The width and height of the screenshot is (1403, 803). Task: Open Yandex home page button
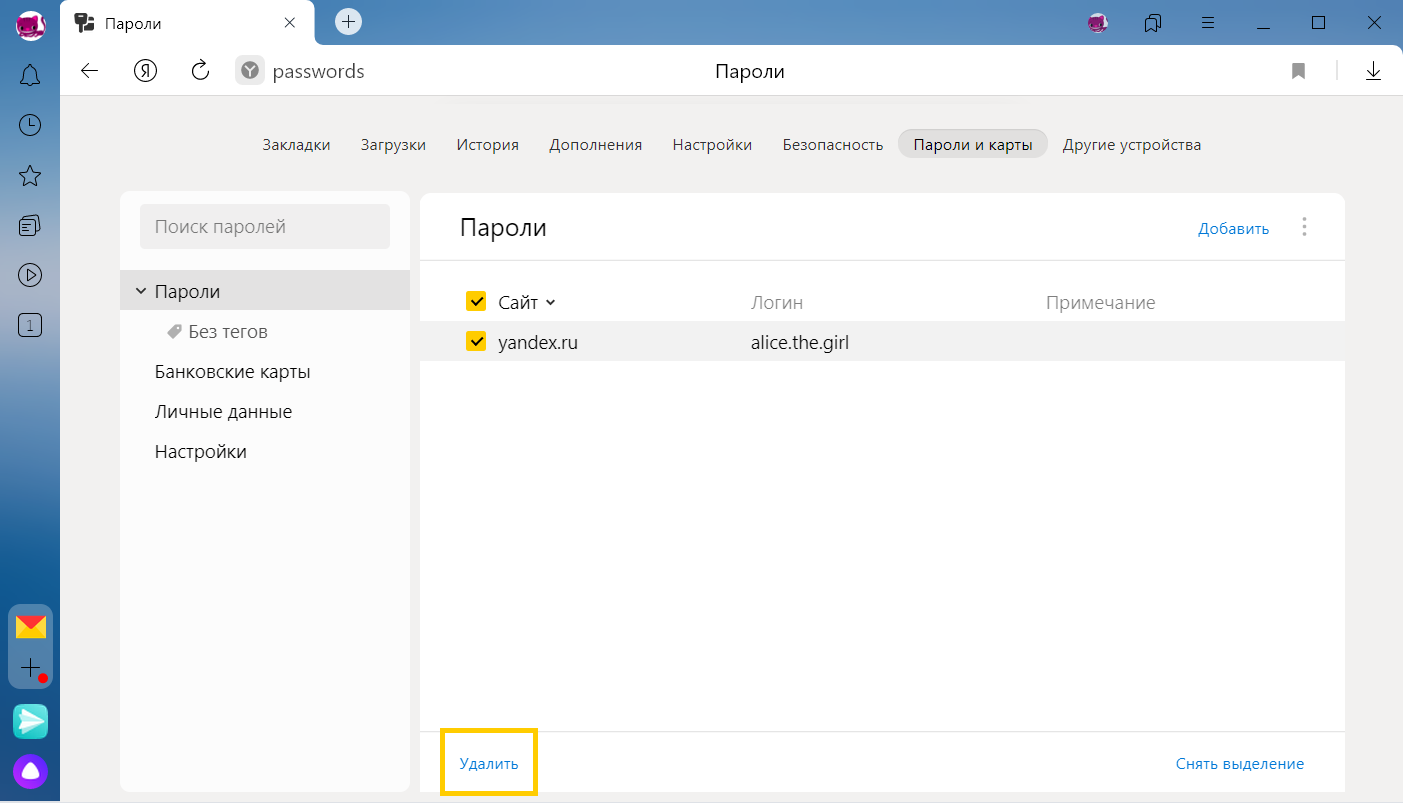[146, 71]
